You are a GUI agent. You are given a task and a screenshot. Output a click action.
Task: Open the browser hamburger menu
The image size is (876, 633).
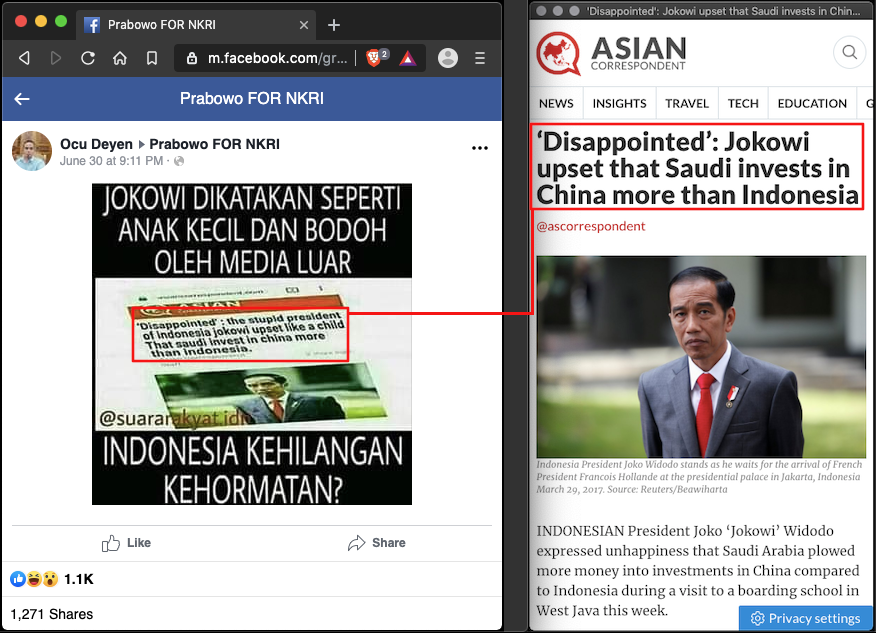481,58
